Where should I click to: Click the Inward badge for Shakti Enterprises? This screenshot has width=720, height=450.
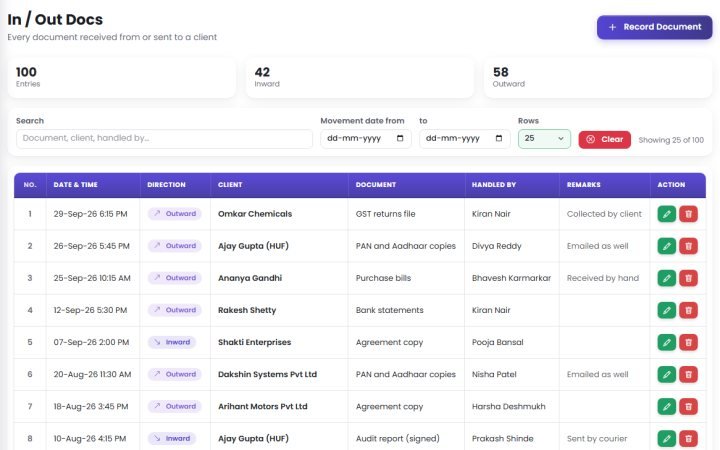[172, 343]
